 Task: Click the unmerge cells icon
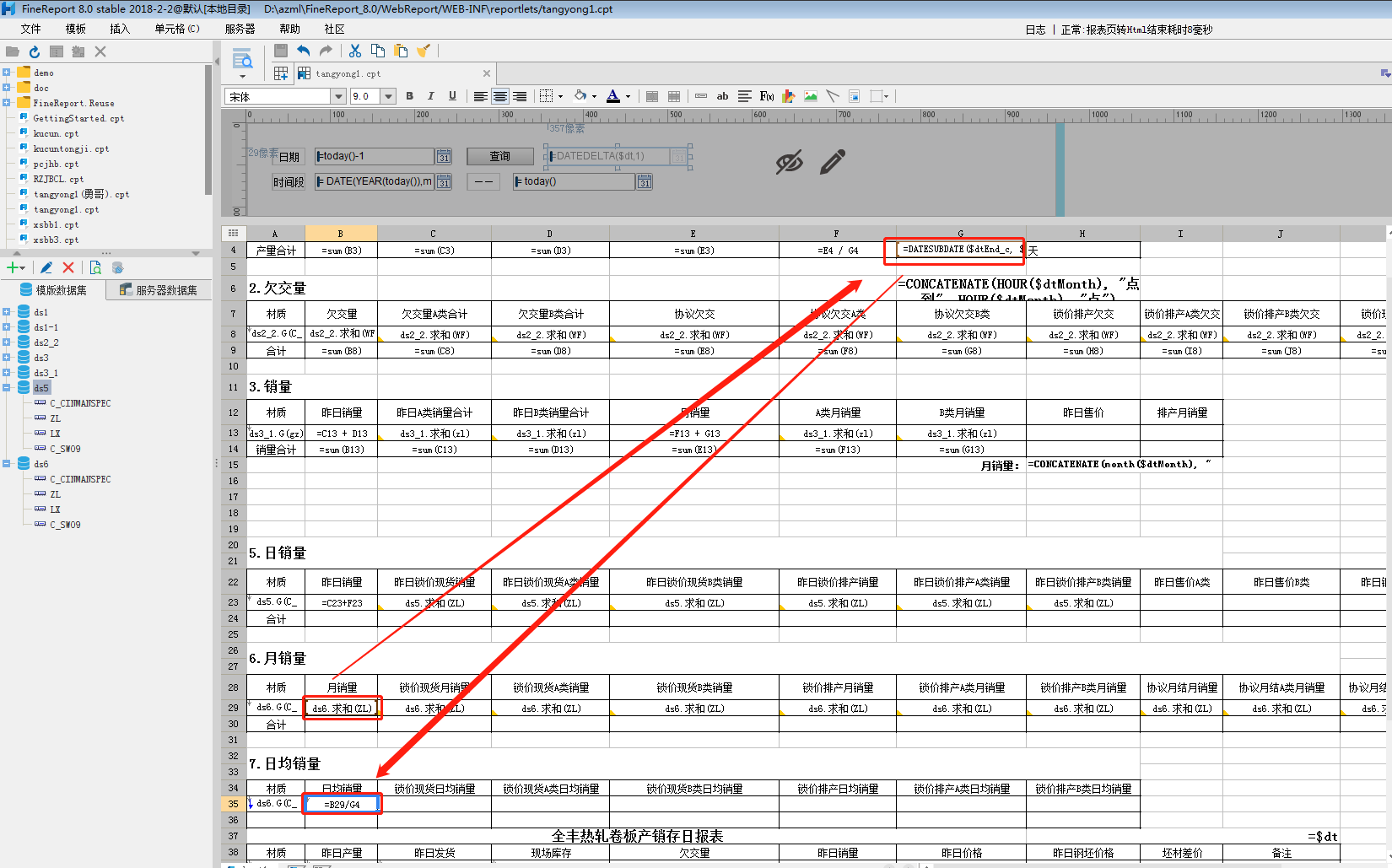[674, 96]
